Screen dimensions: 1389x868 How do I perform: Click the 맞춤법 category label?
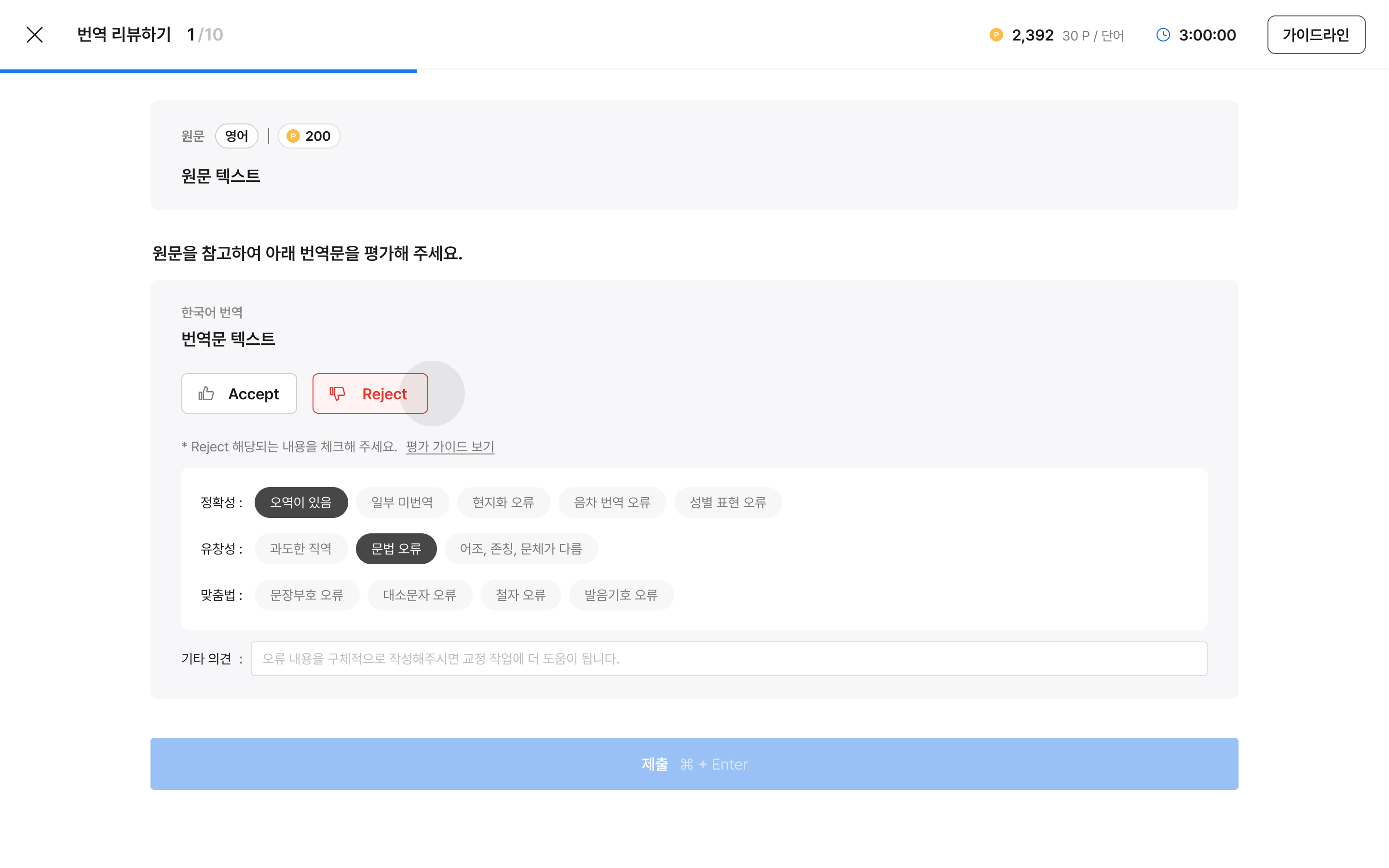(221, 595)
